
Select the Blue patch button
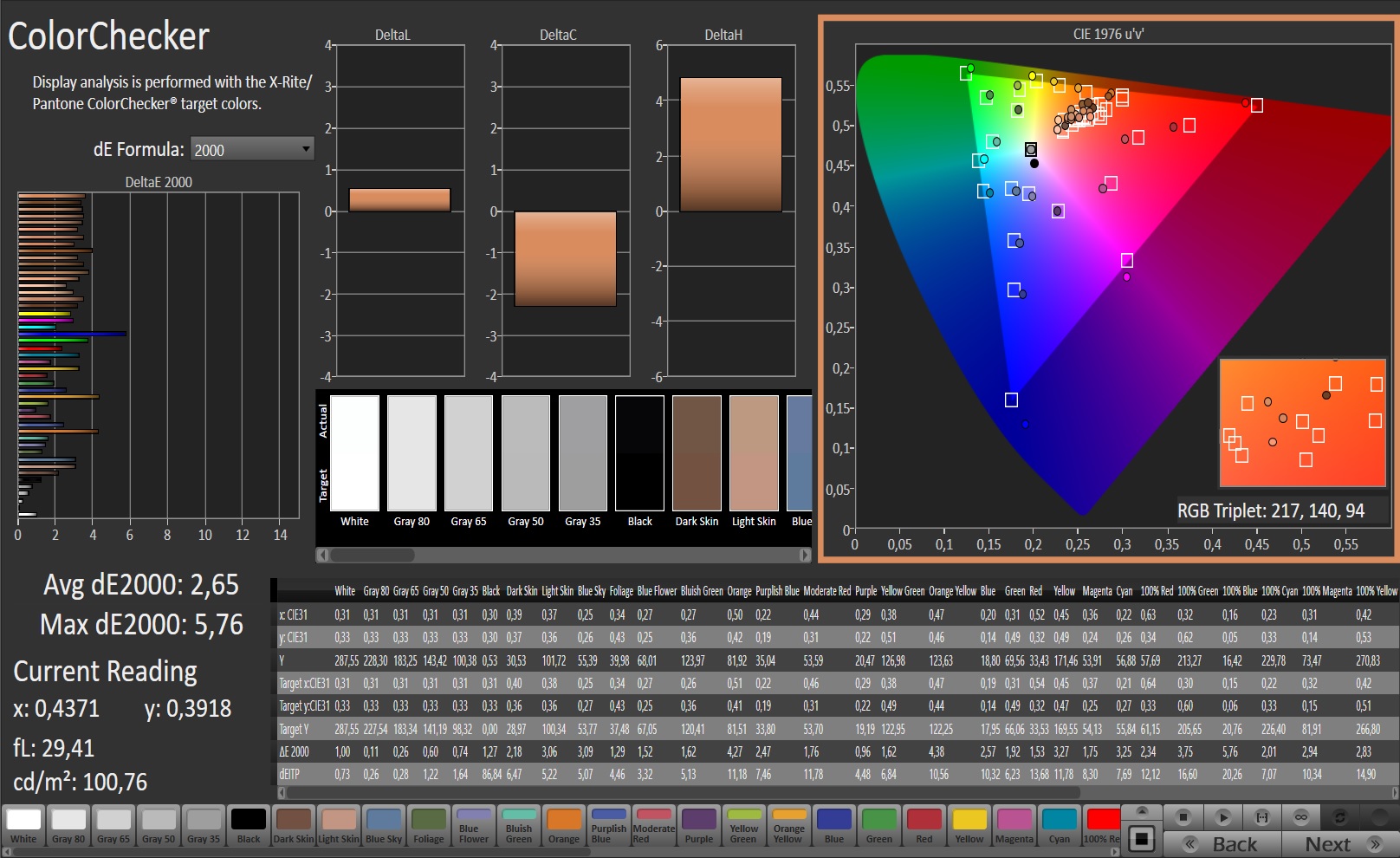point(834,826)
